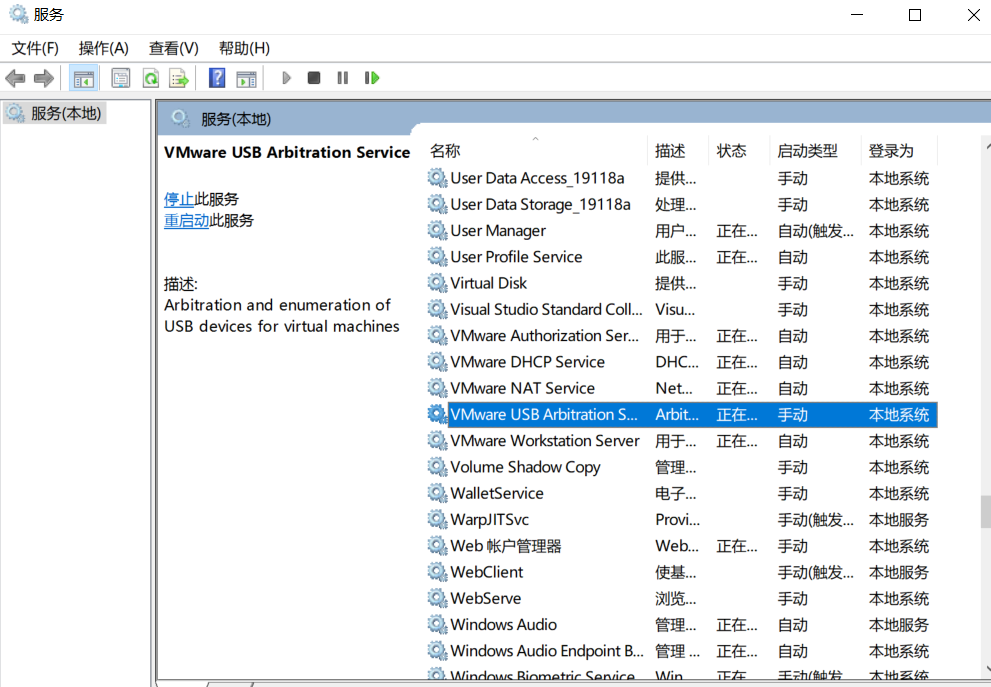Click the Forward arrow toolbar icon
991x687 pixels.
click(44, 78)
